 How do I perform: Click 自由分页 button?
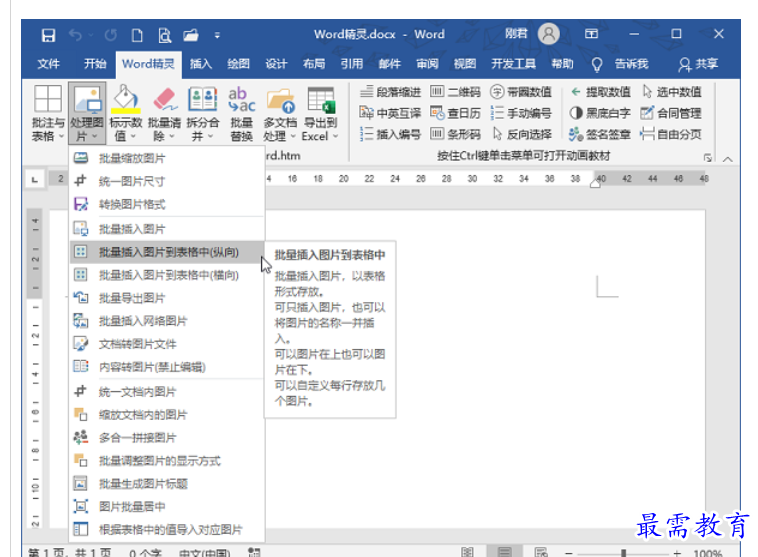pos(671,134)
